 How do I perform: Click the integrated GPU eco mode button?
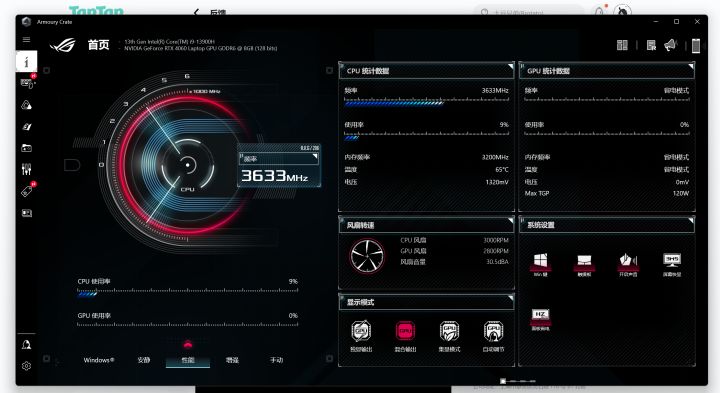point(449,336)
